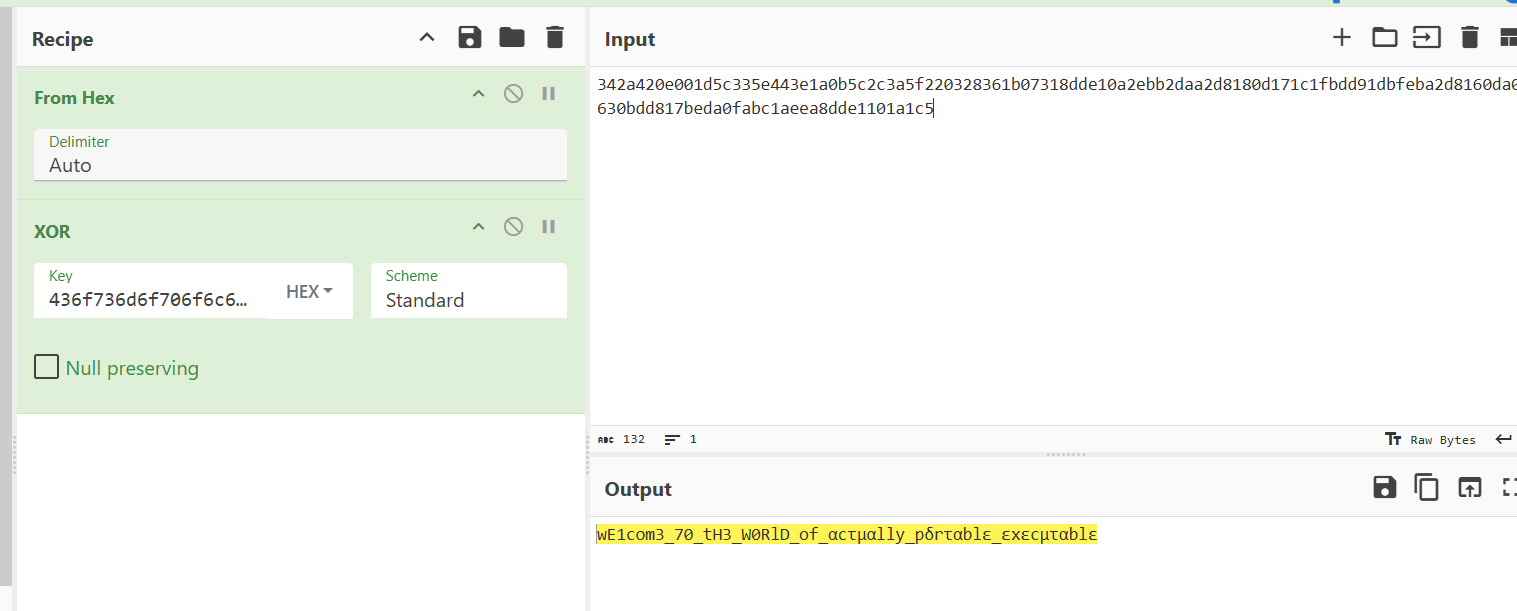This screenshot has height=611, width=1517.
Task: Save output to file
Action: click(x=1384, y=487)
